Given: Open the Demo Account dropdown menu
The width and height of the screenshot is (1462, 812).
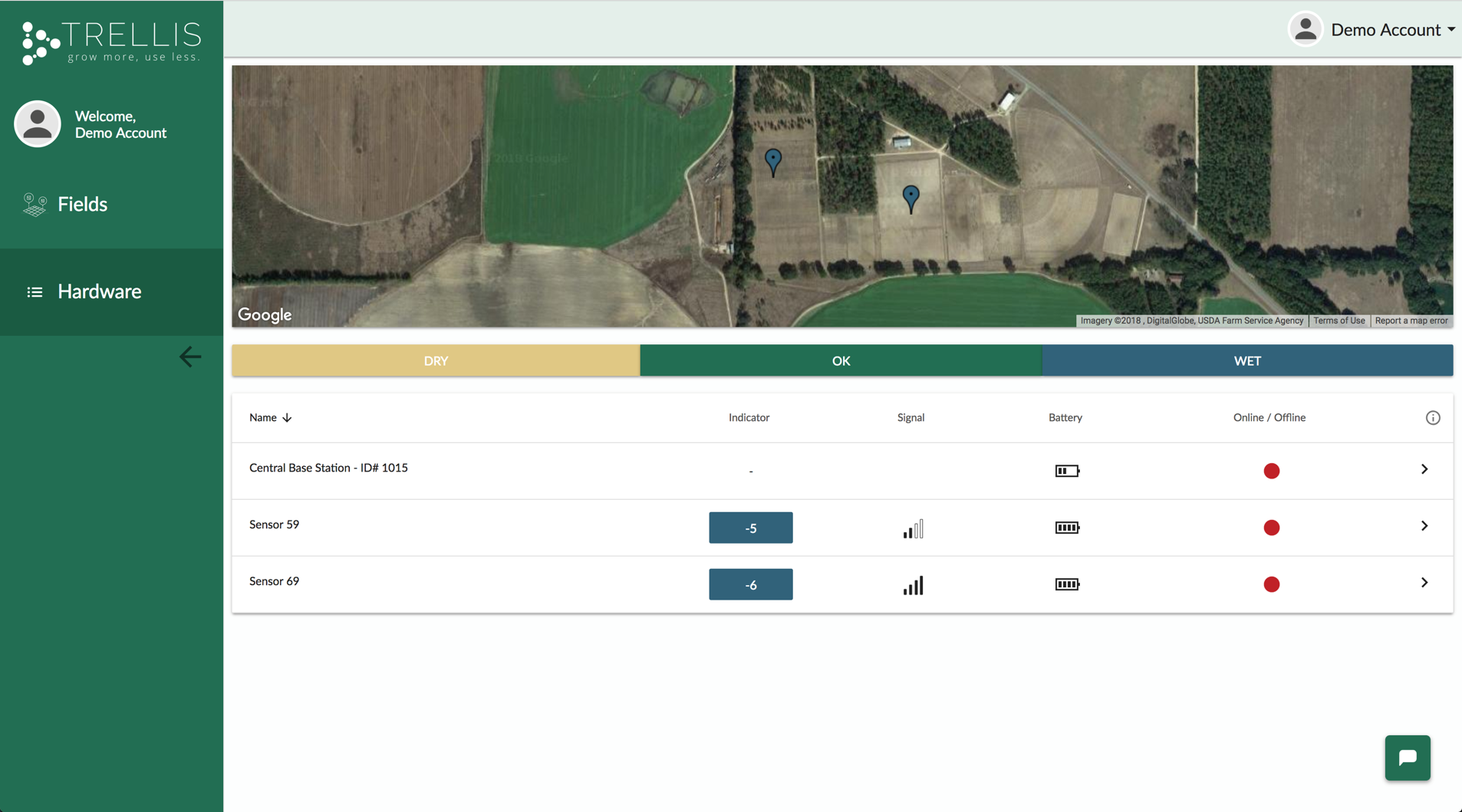Looking at the screenshot, I should coord(1393,30).
